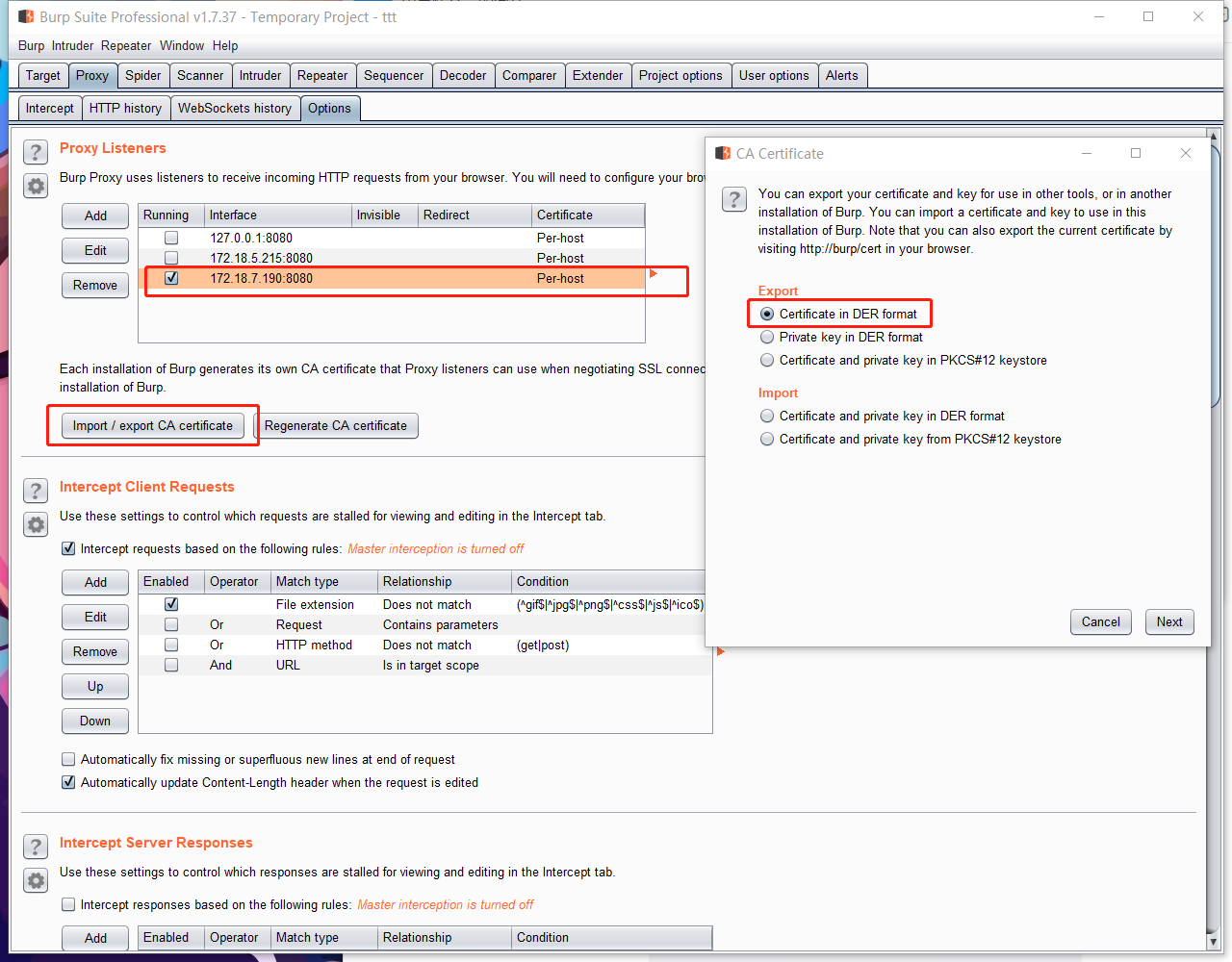The width and height of the screenshot is (1232, 962).
Task: Switch to the Comparer tab
Action: click(529, 75)
